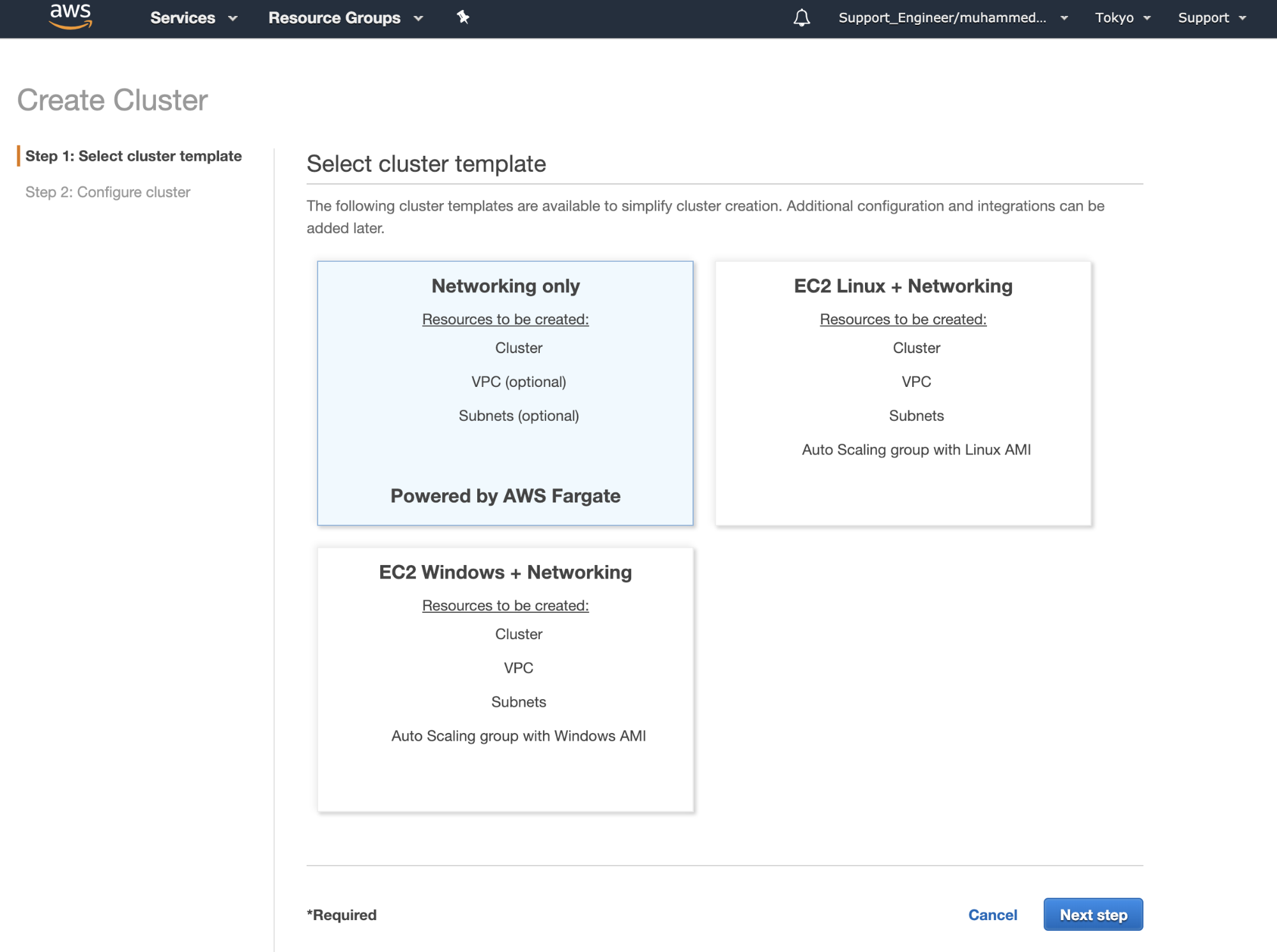Open the notifications bell icon
Image resolution: width=1277 pixels, height=952 pixels.
[x=801, y=18]
